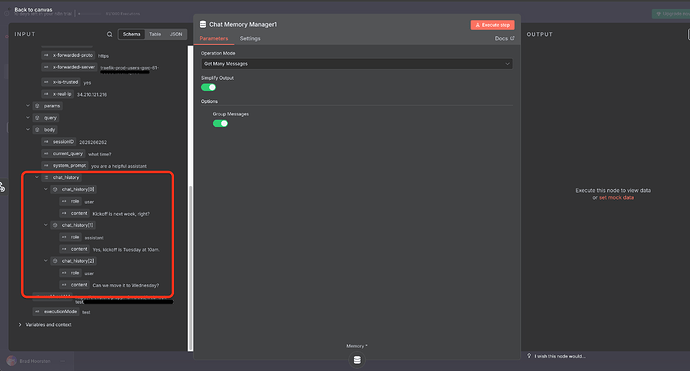
Task: Select the sessionID field pill
Action: click(59, 142)
